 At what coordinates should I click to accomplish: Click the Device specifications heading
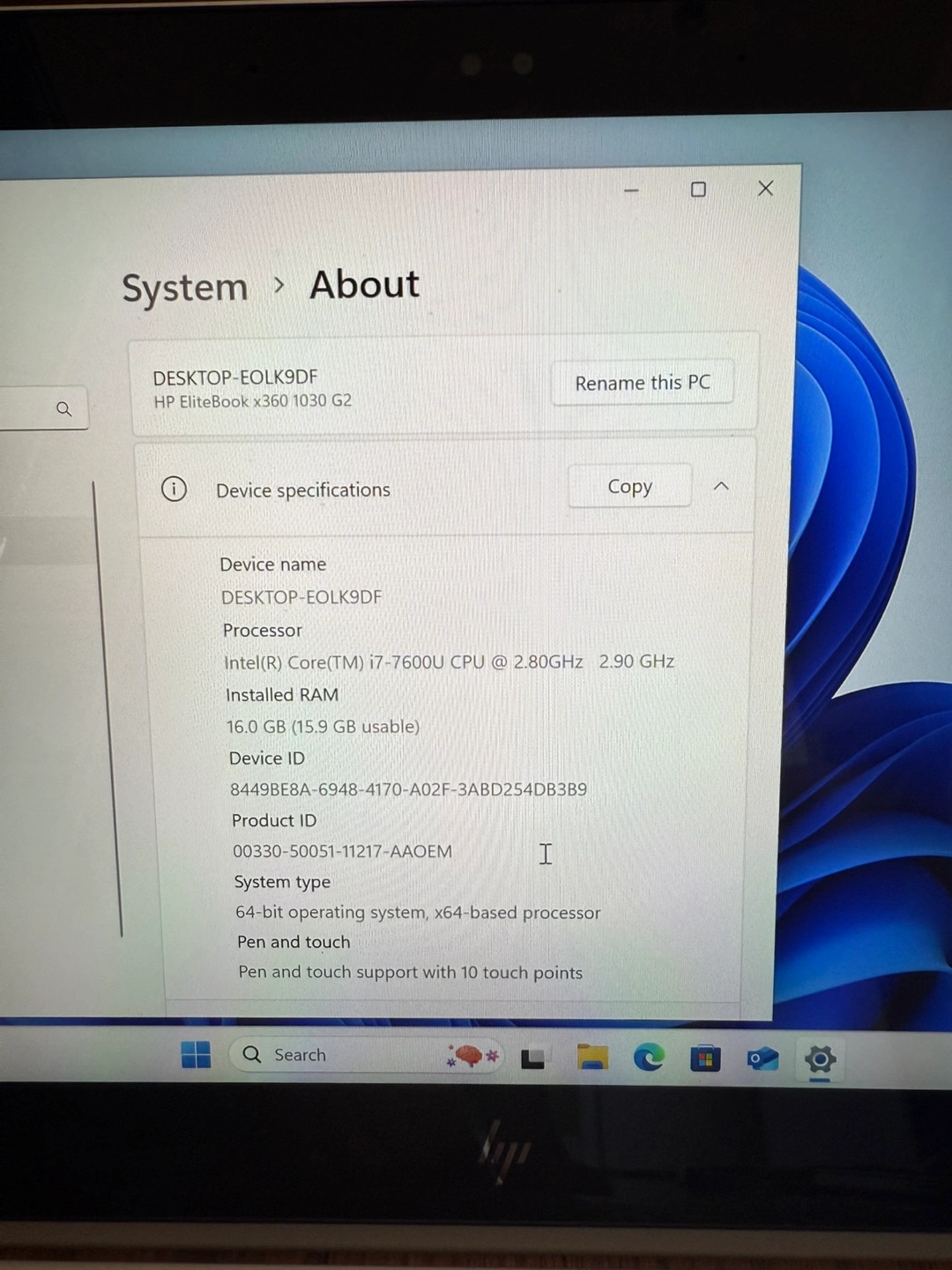(x=303, y=490)
